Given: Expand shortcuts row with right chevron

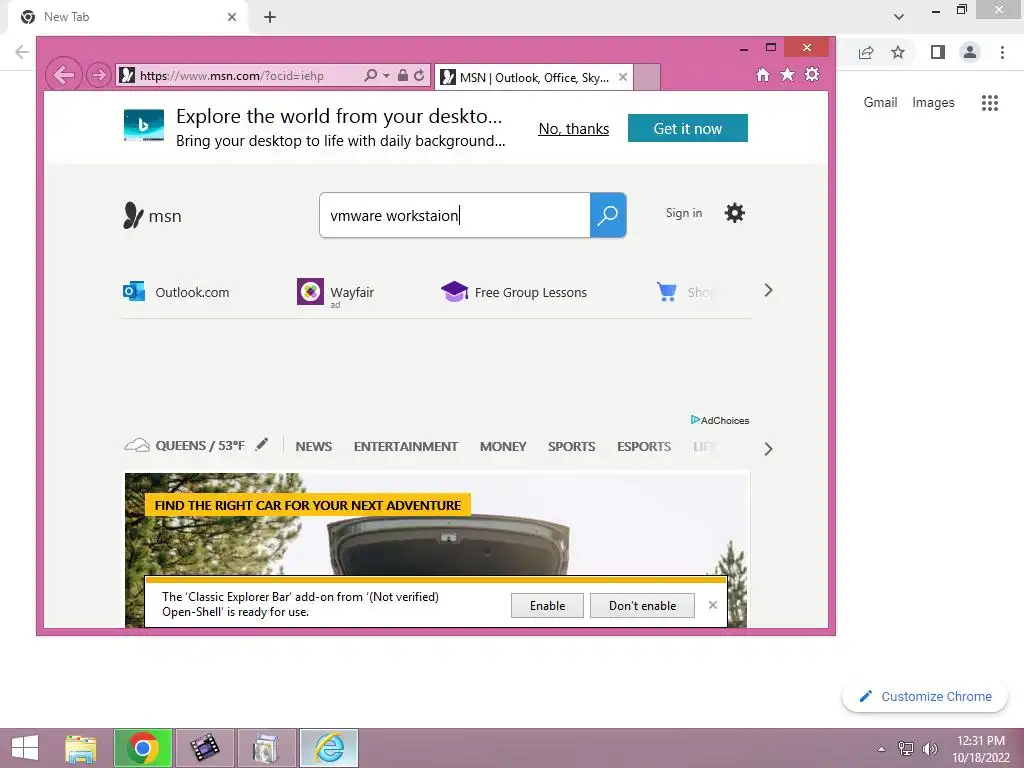Looking at the screenshot, I should coord(769,291).
